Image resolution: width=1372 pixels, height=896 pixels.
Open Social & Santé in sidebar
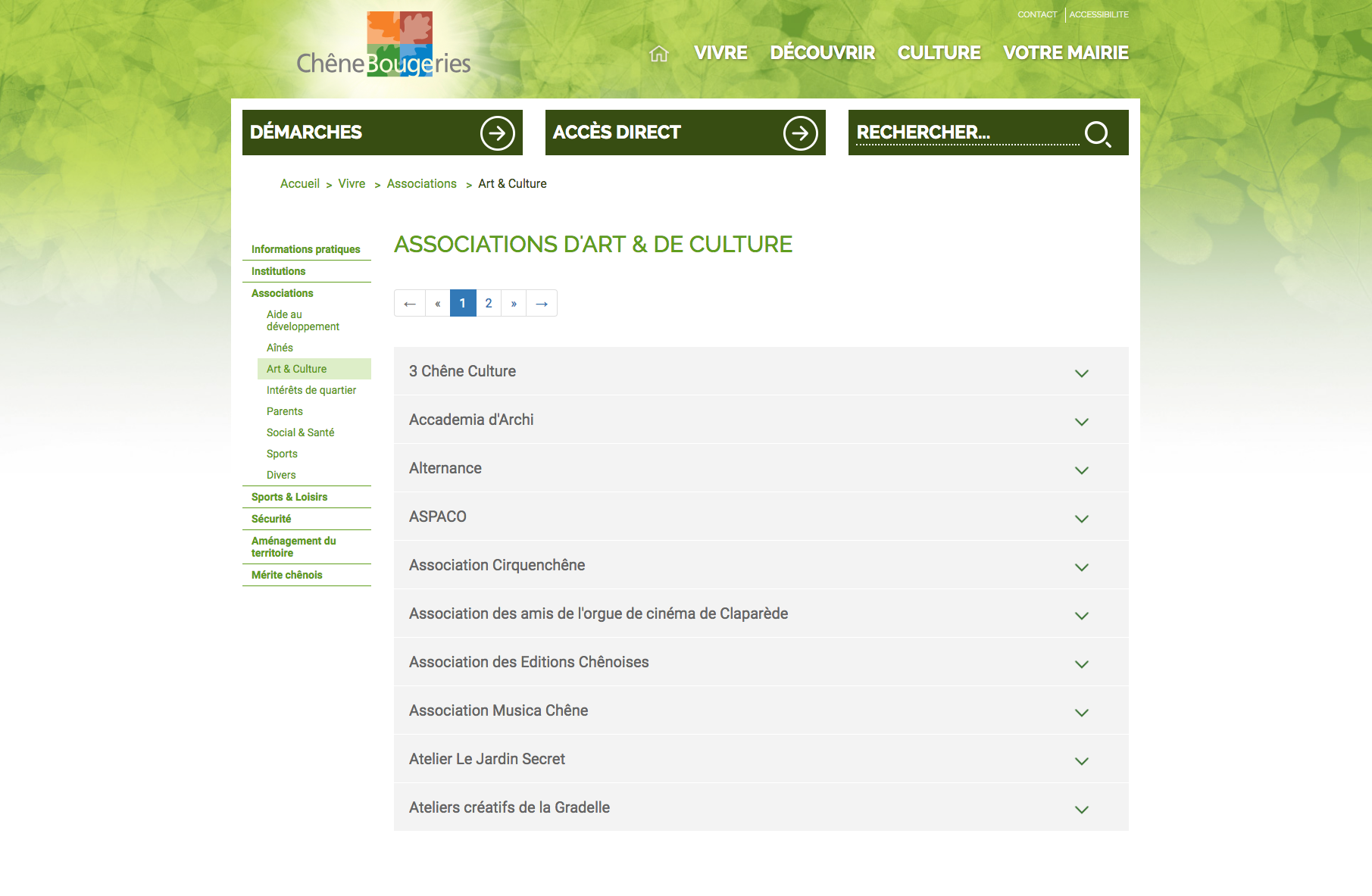(300, 432)
